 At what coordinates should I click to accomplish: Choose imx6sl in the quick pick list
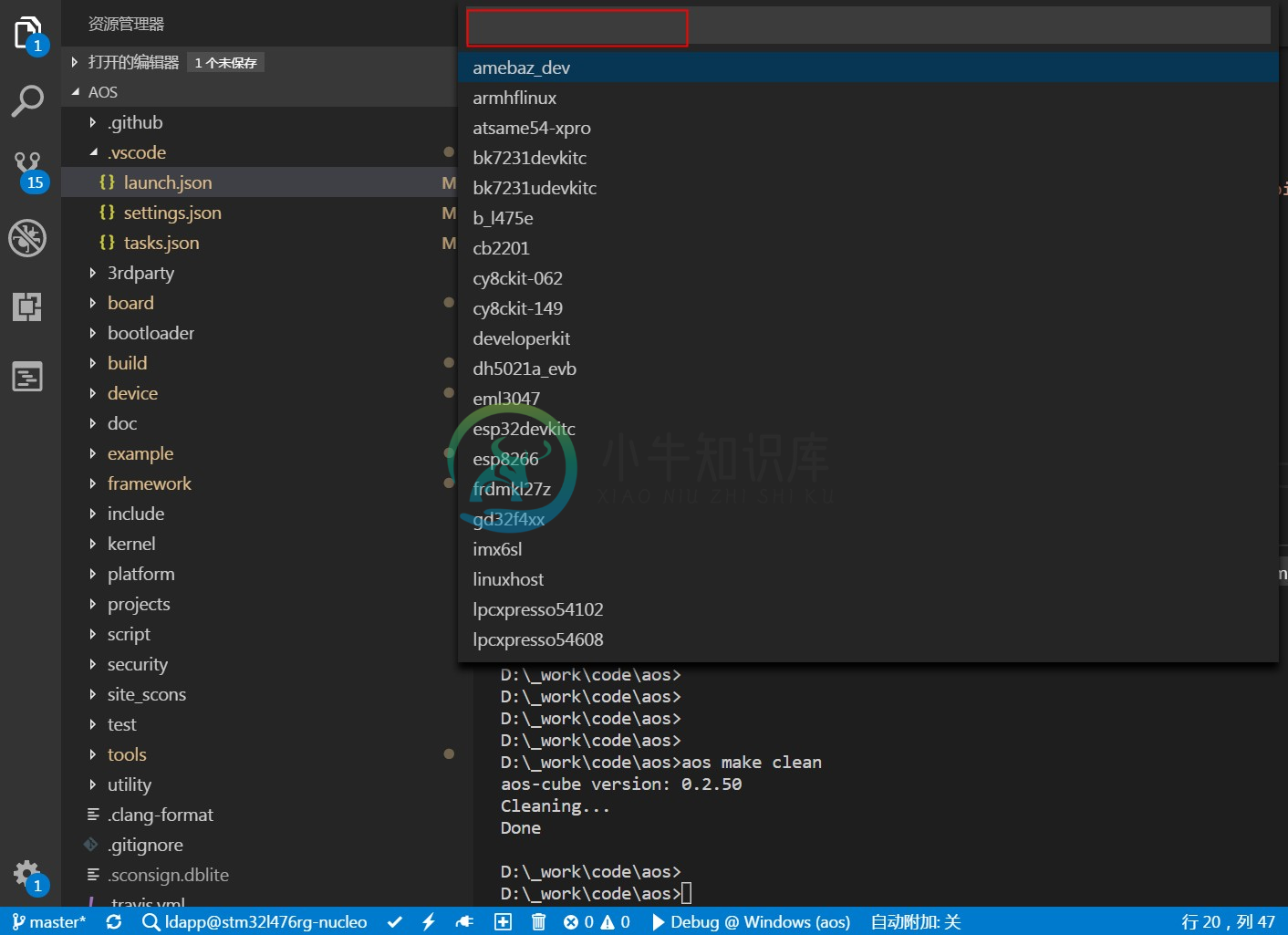point(867,549)
